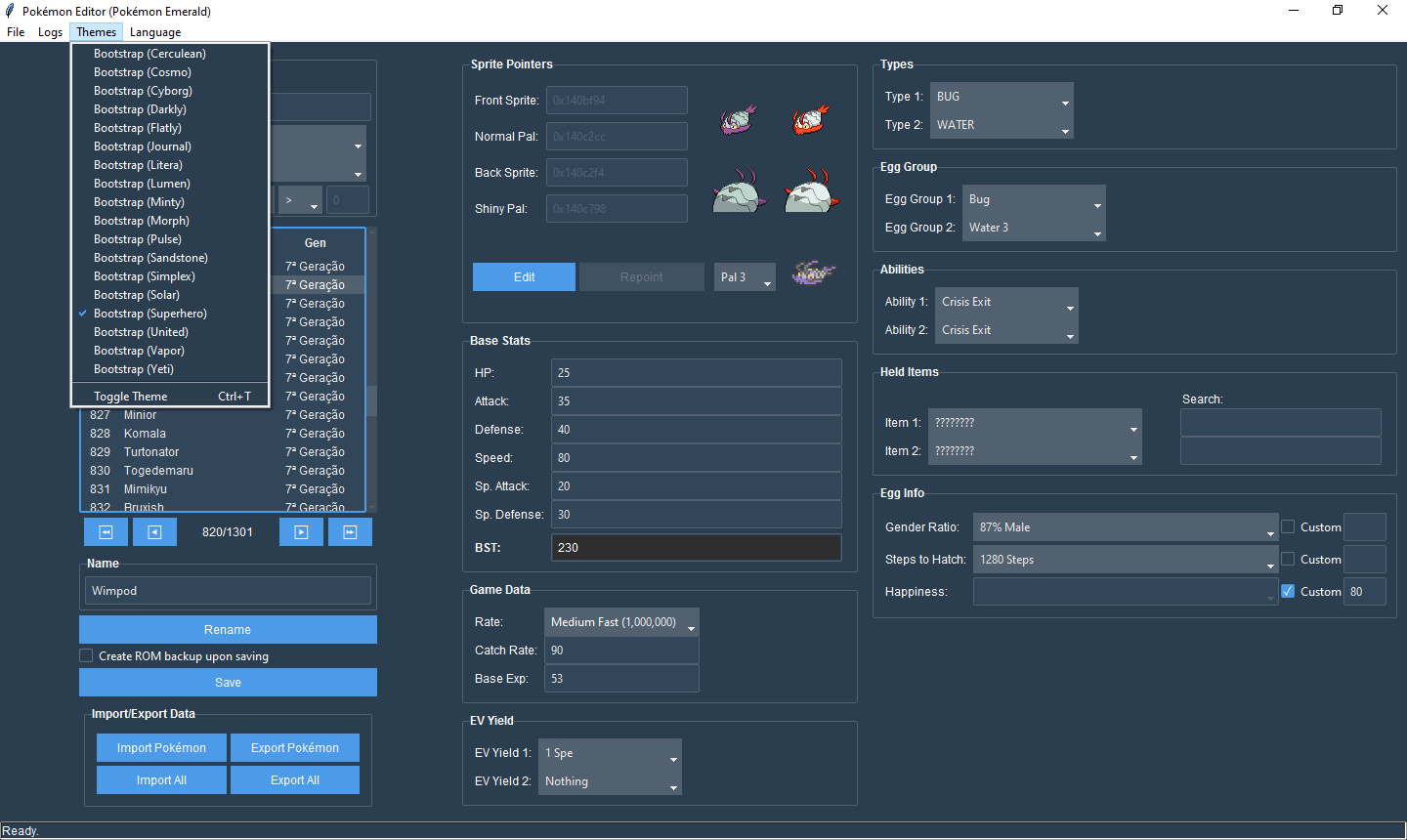Click the shiny back sprite image
This screenshot has height=840, width=1407.
(812, 191)
